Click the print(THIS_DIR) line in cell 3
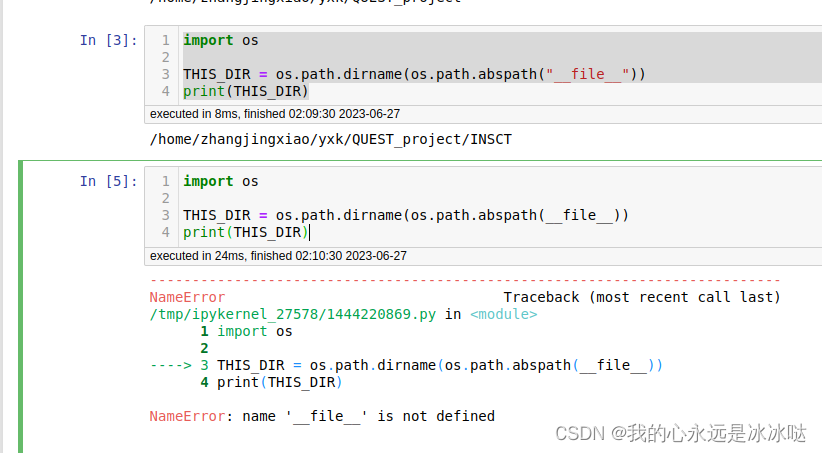This screenshot has width=822, height=453. (245, 91)
